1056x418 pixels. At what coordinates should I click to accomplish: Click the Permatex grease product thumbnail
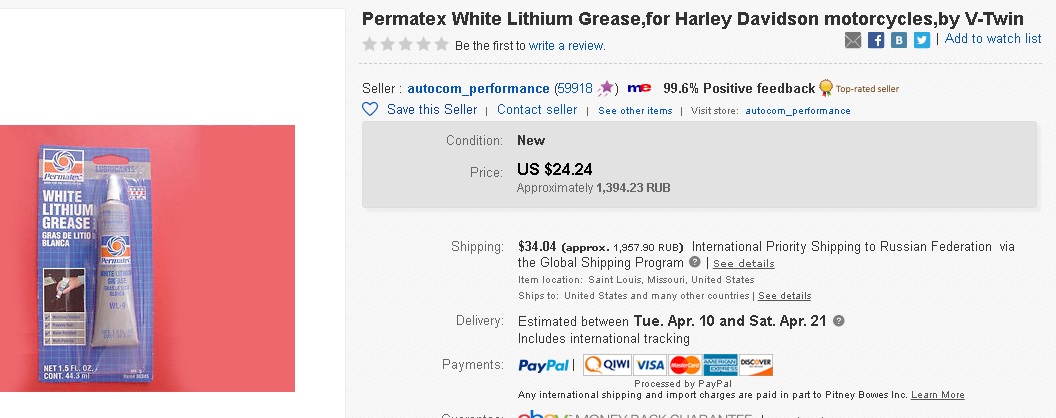pyautogui.click(x=147, y=258)
